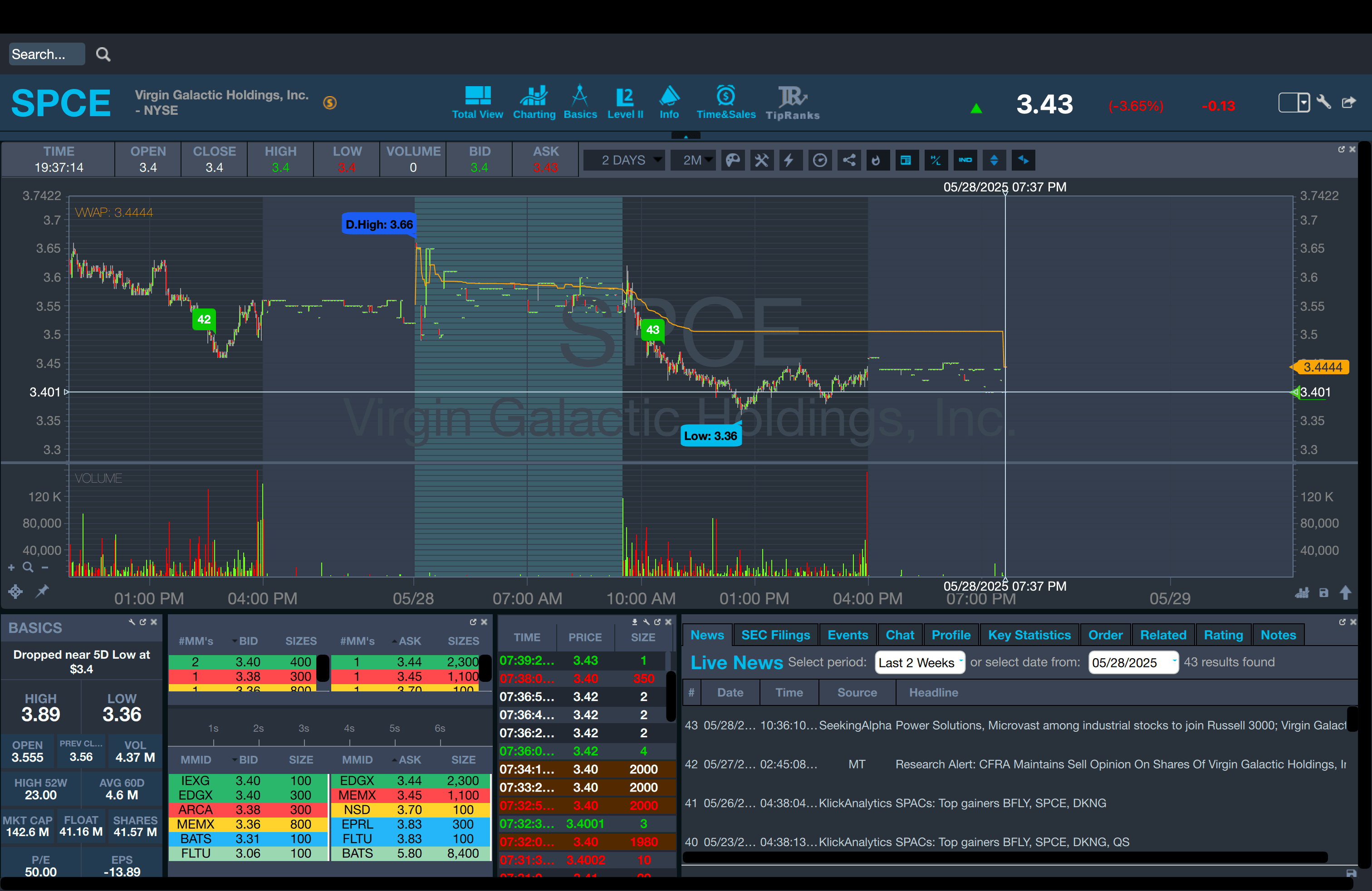Viewport: 1372px width, 891px height.
Task: Open the Charting view icon
Action: 534,103
